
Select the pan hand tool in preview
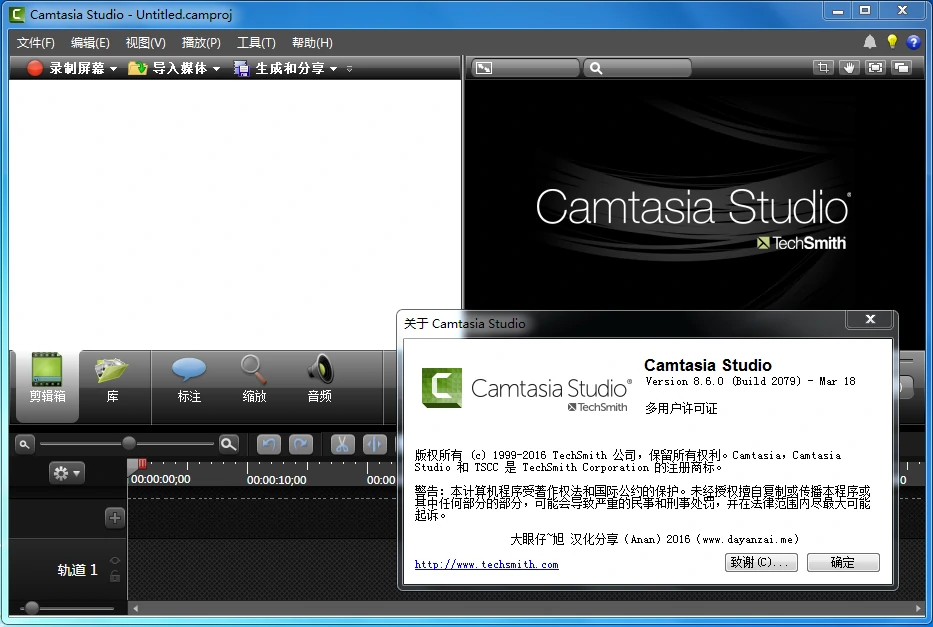(x=849, y=68)
